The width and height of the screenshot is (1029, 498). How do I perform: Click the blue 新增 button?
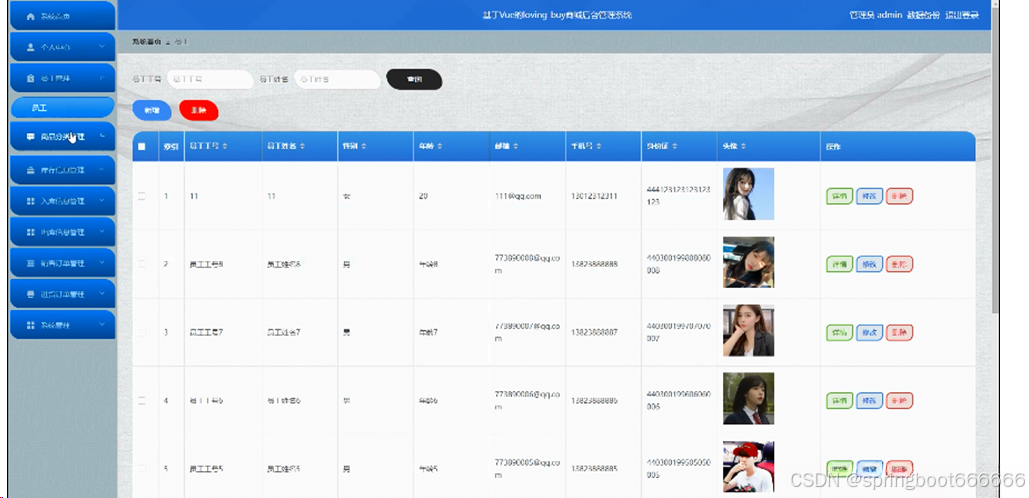pyautogui.click(x=152, y=110)
